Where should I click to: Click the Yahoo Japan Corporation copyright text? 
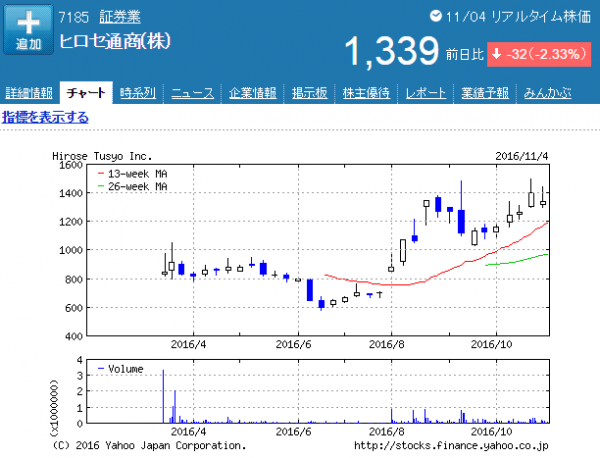(149, 445)
